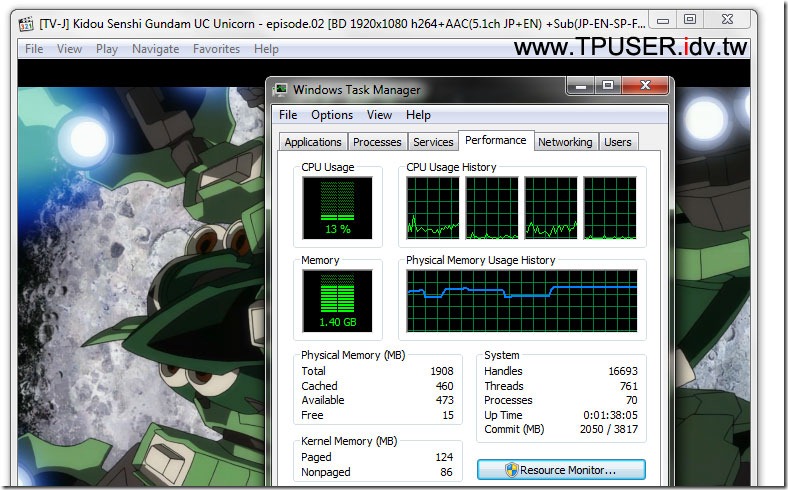Open Play menu in media player
Viewport: 788px width, 490px height.
[x=107, y=49]
